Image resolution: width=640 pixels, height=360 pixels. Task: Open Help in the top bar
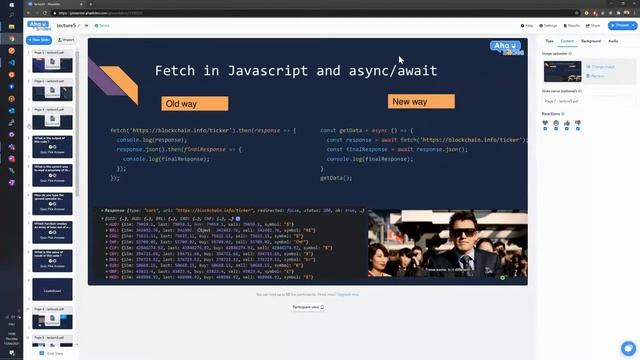pyautogui.click(x=527, y=26)
